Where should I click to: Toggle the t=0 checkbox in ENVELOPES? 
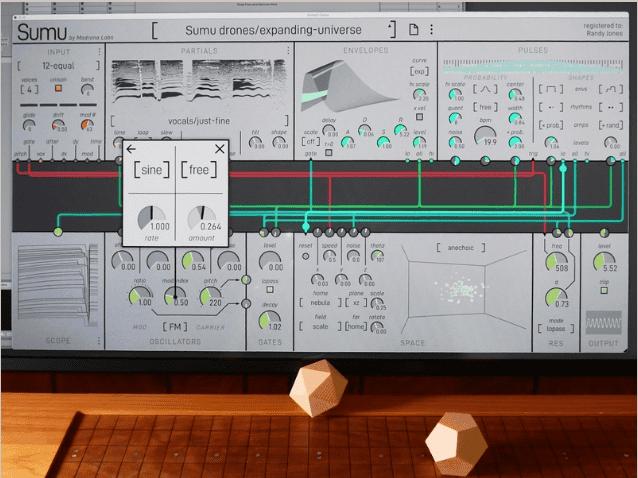click(329, 153)
